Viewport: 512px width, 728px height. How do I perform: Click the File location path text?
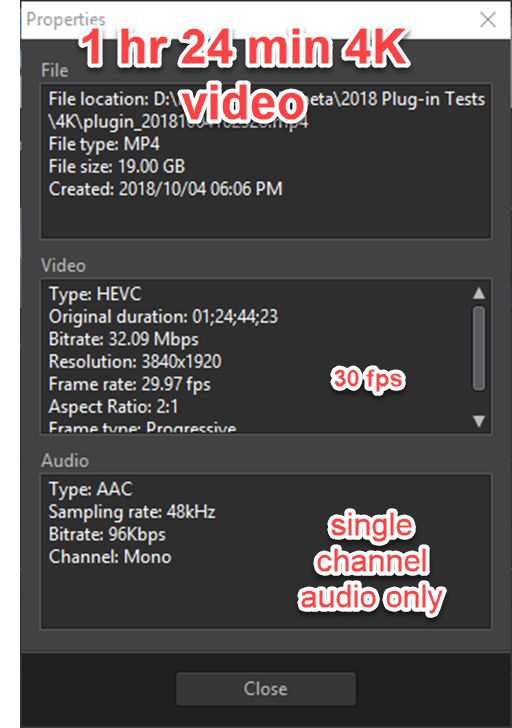tap(266, 110)
